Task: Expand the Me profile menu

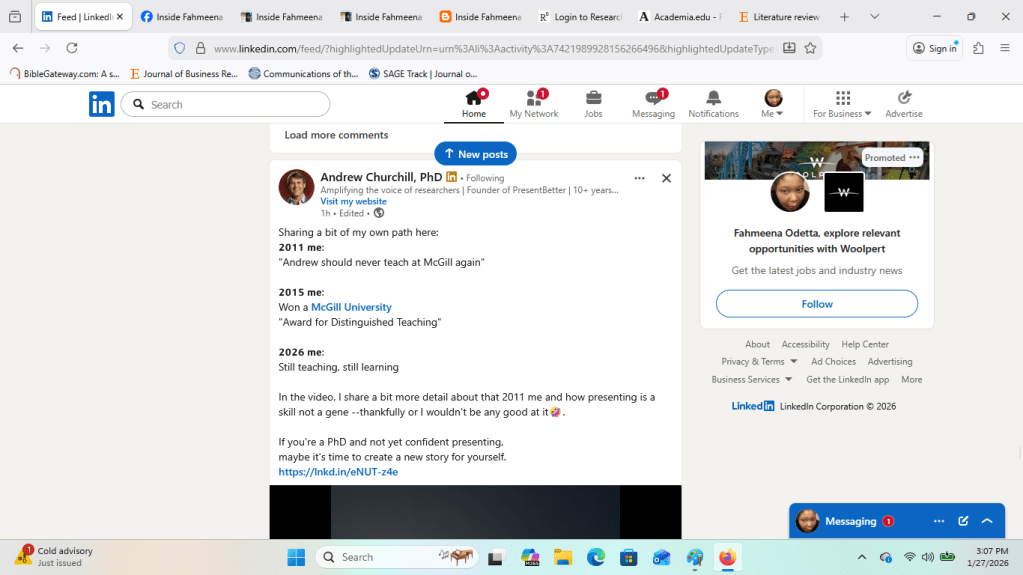Action: pyautogui.click(x=772, y=104)
